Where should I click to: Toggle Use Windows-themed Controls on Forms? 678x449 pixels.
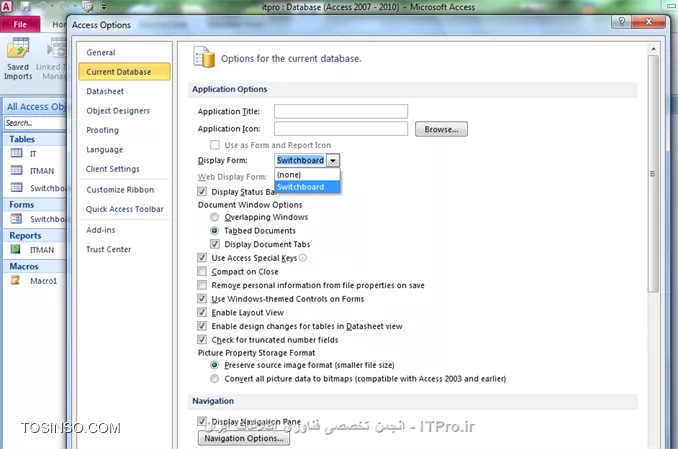point(202,298)
